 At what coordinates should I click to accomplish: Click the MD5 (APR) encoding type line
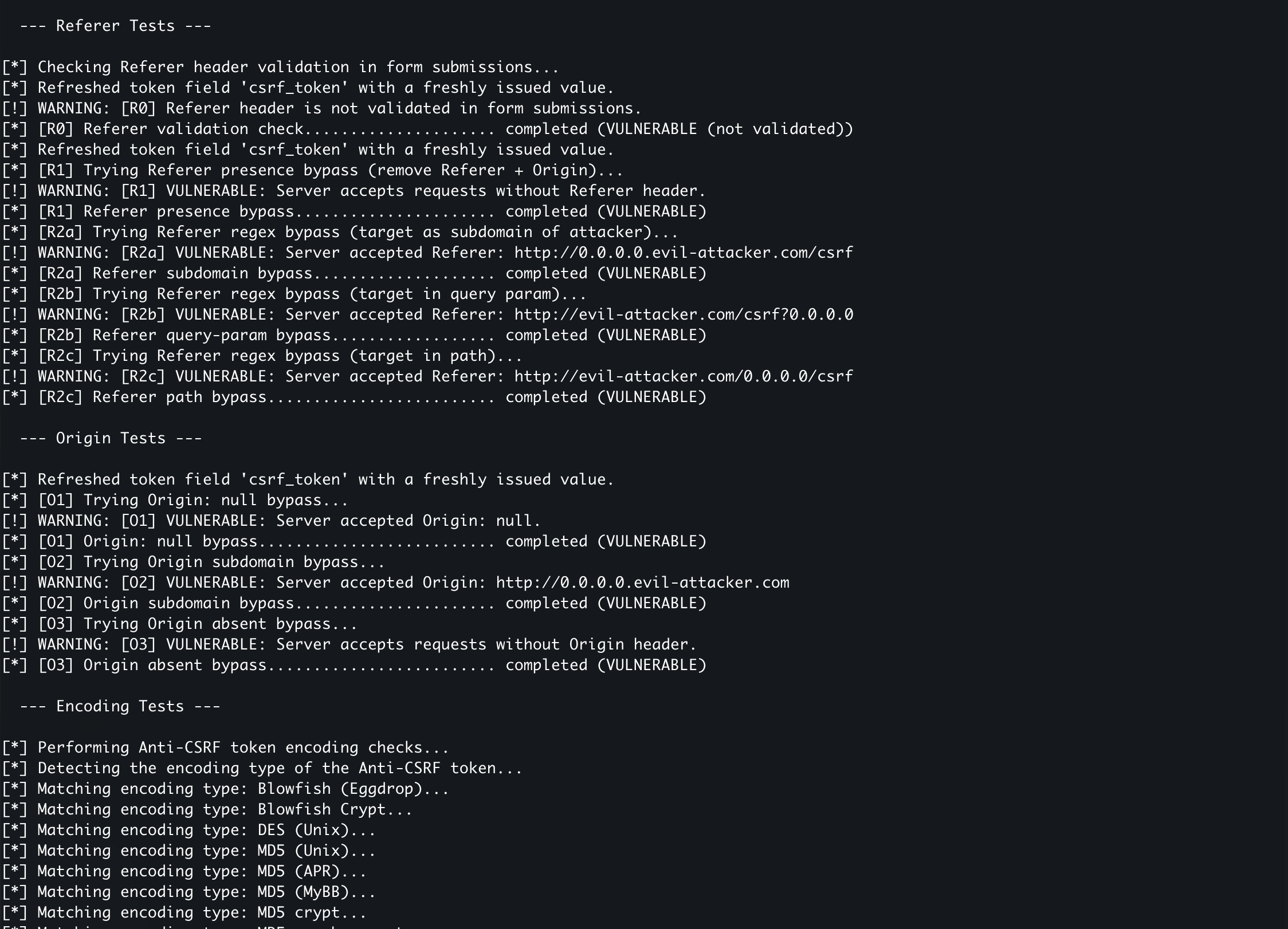(x=184, y=871)
